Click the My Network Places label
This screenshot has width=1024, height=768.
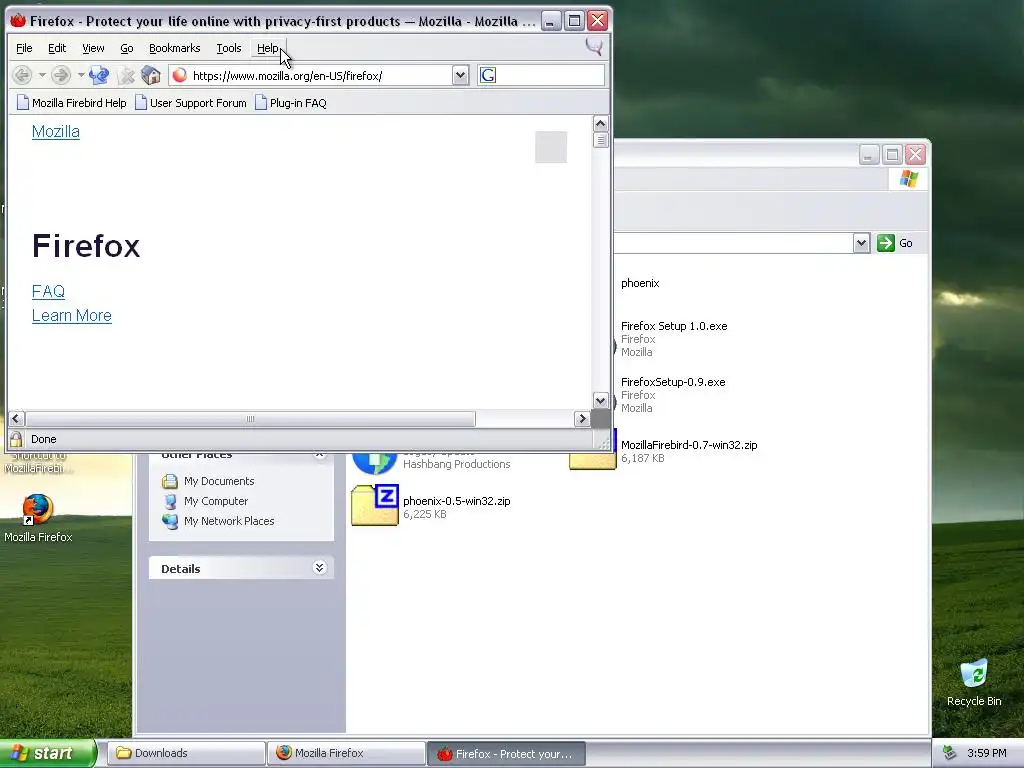[229, 521]
